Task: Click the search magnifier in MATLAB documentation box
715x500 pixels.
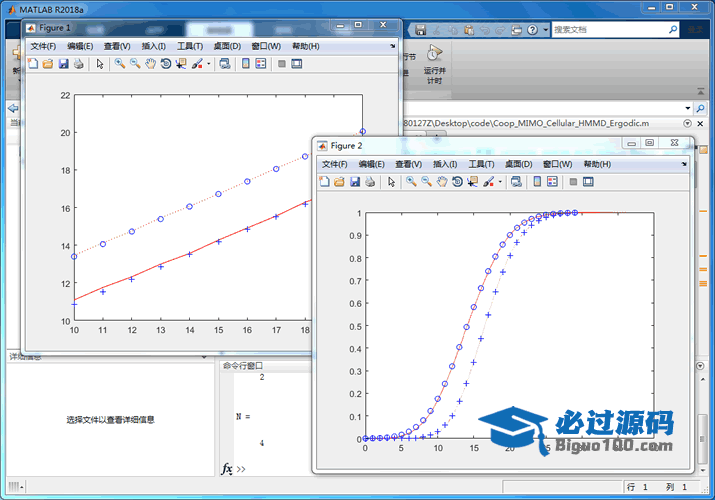Action: click(673, 30)
